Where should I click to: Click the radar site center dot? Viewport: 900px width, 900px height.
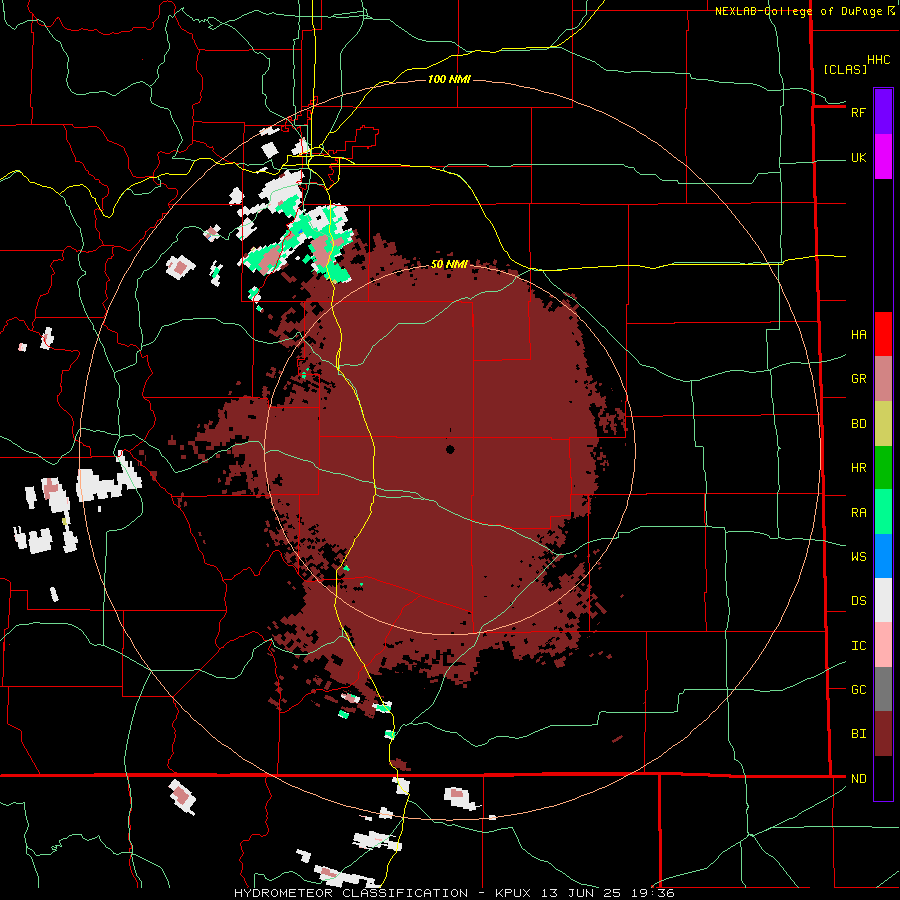tap(450, 449)
